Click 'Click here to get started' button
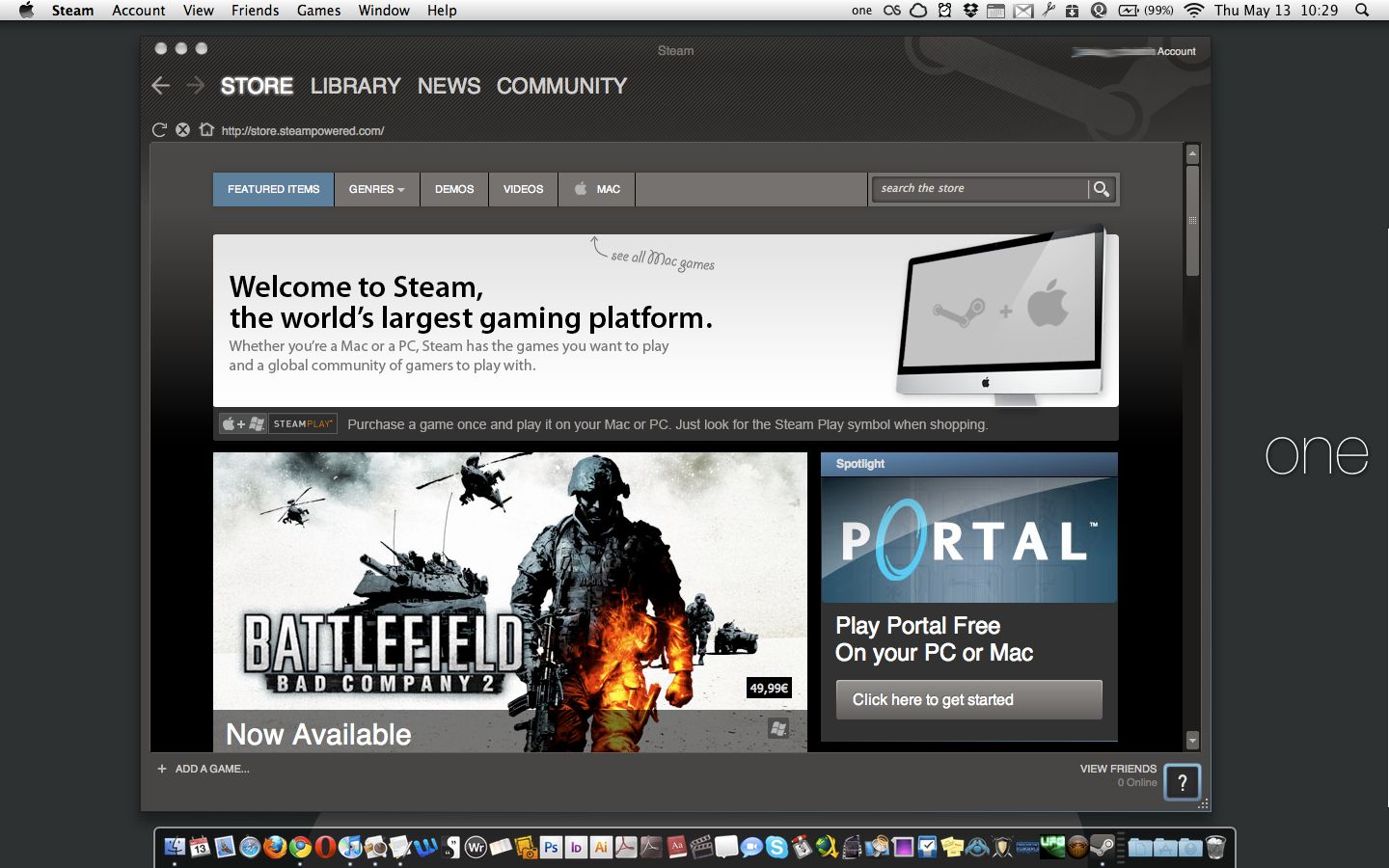The image size is (1389, 868). click(968, 699)
